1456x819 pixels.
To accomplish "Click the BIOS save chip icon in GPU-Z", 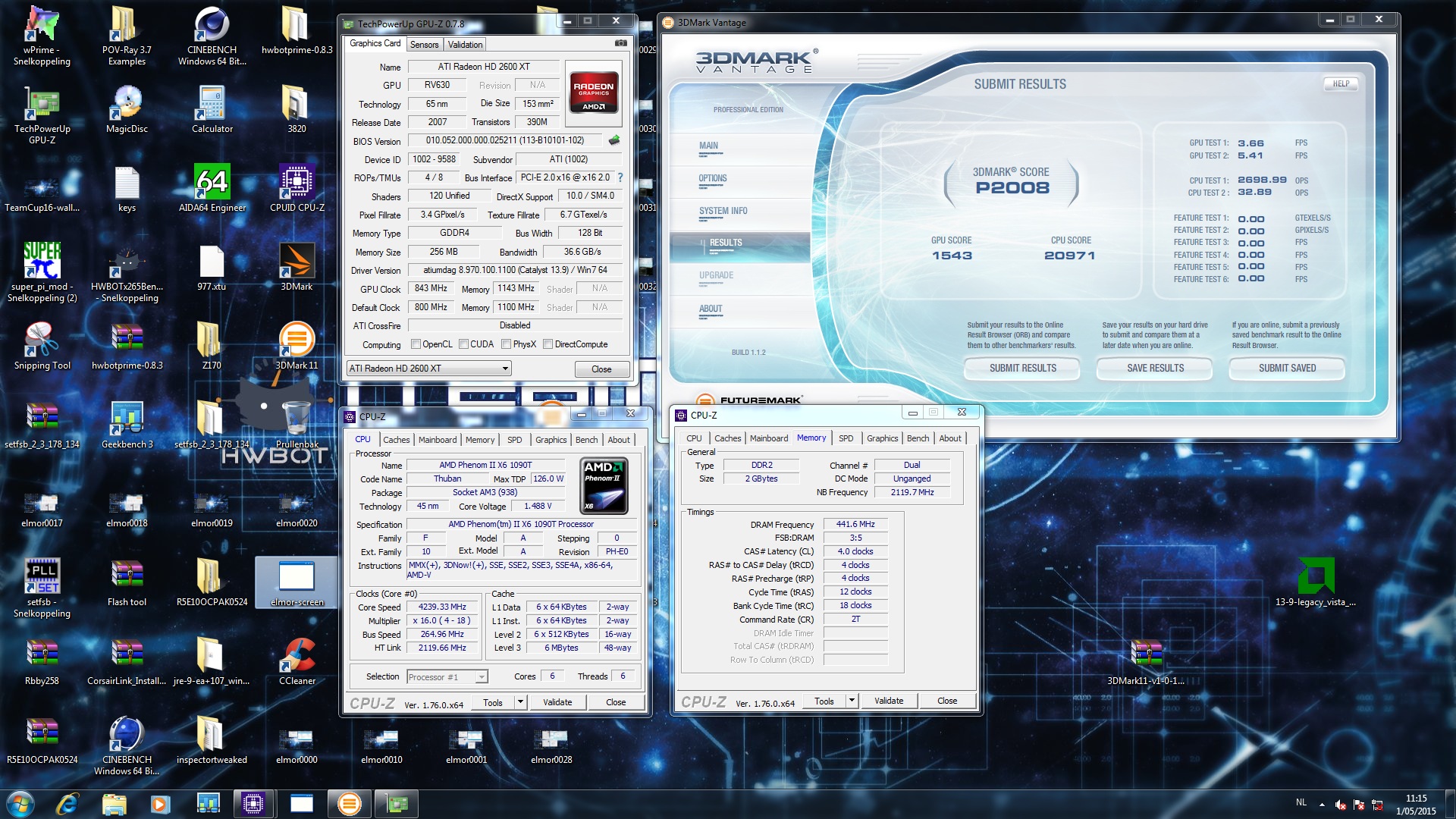I will click(614, 140).
